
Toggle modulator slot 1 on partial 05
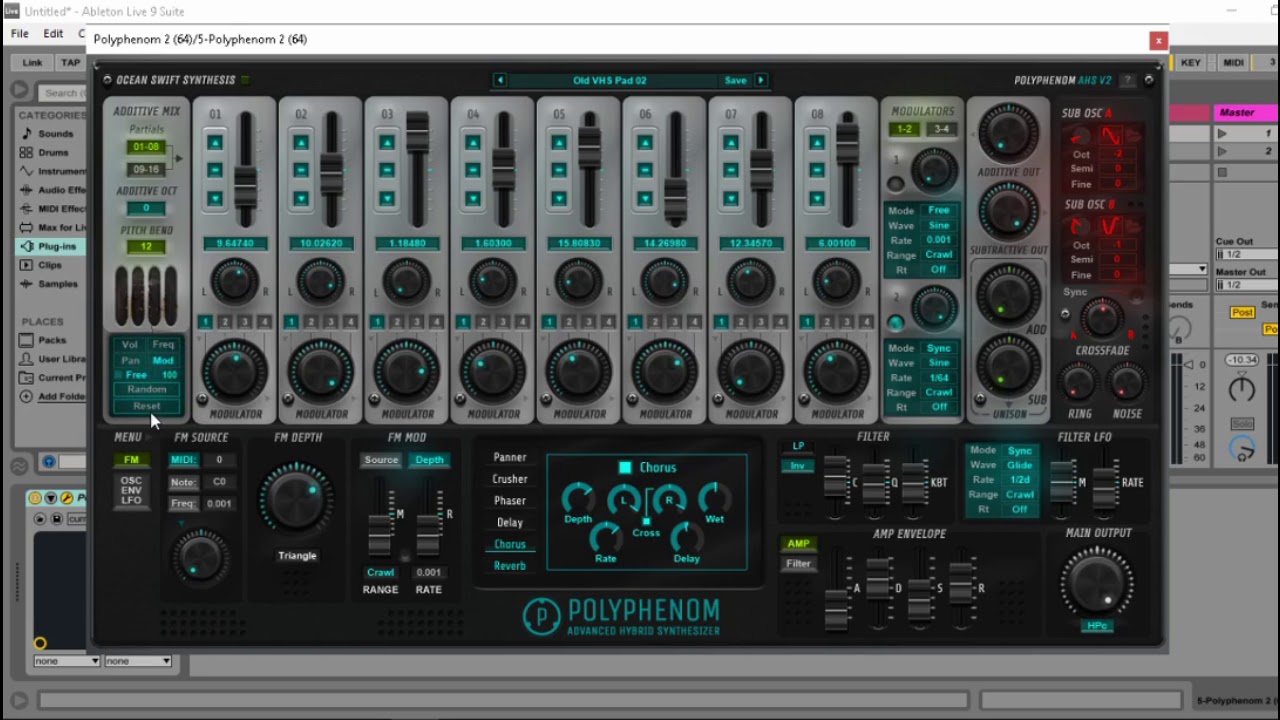(548, 322)
